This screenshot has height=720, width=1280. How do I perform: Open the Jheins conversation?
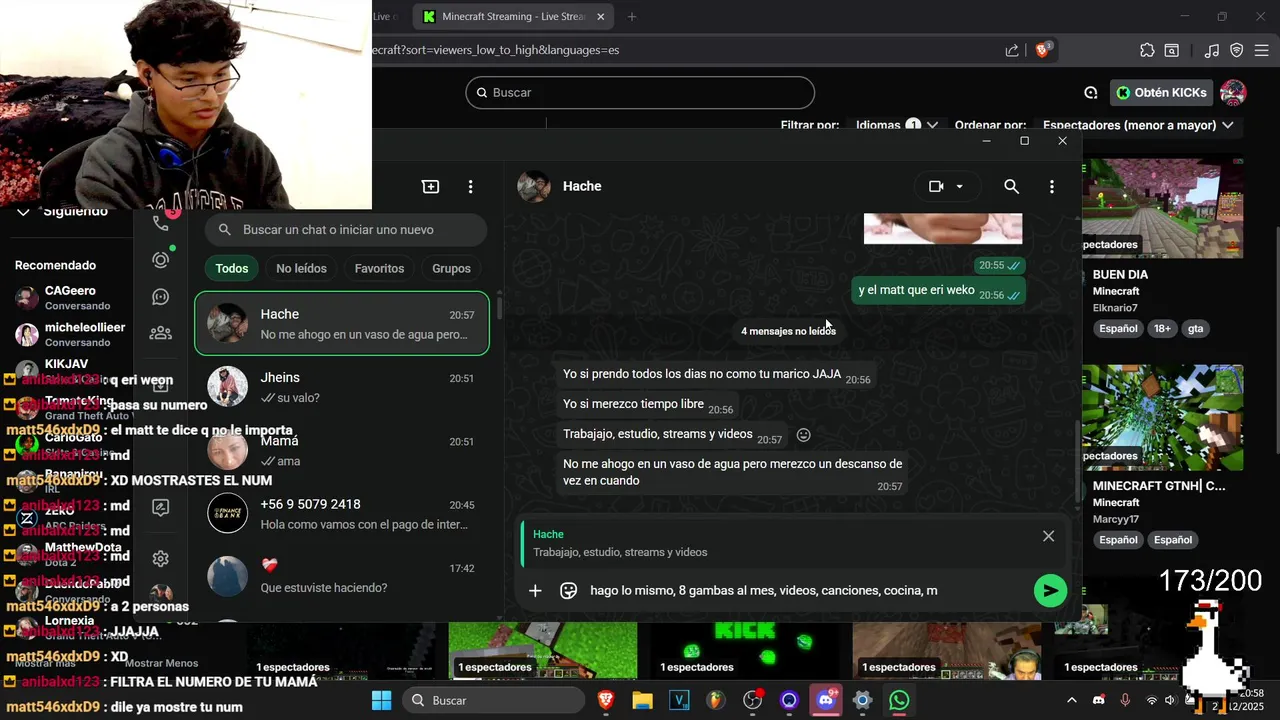(342, 387)
